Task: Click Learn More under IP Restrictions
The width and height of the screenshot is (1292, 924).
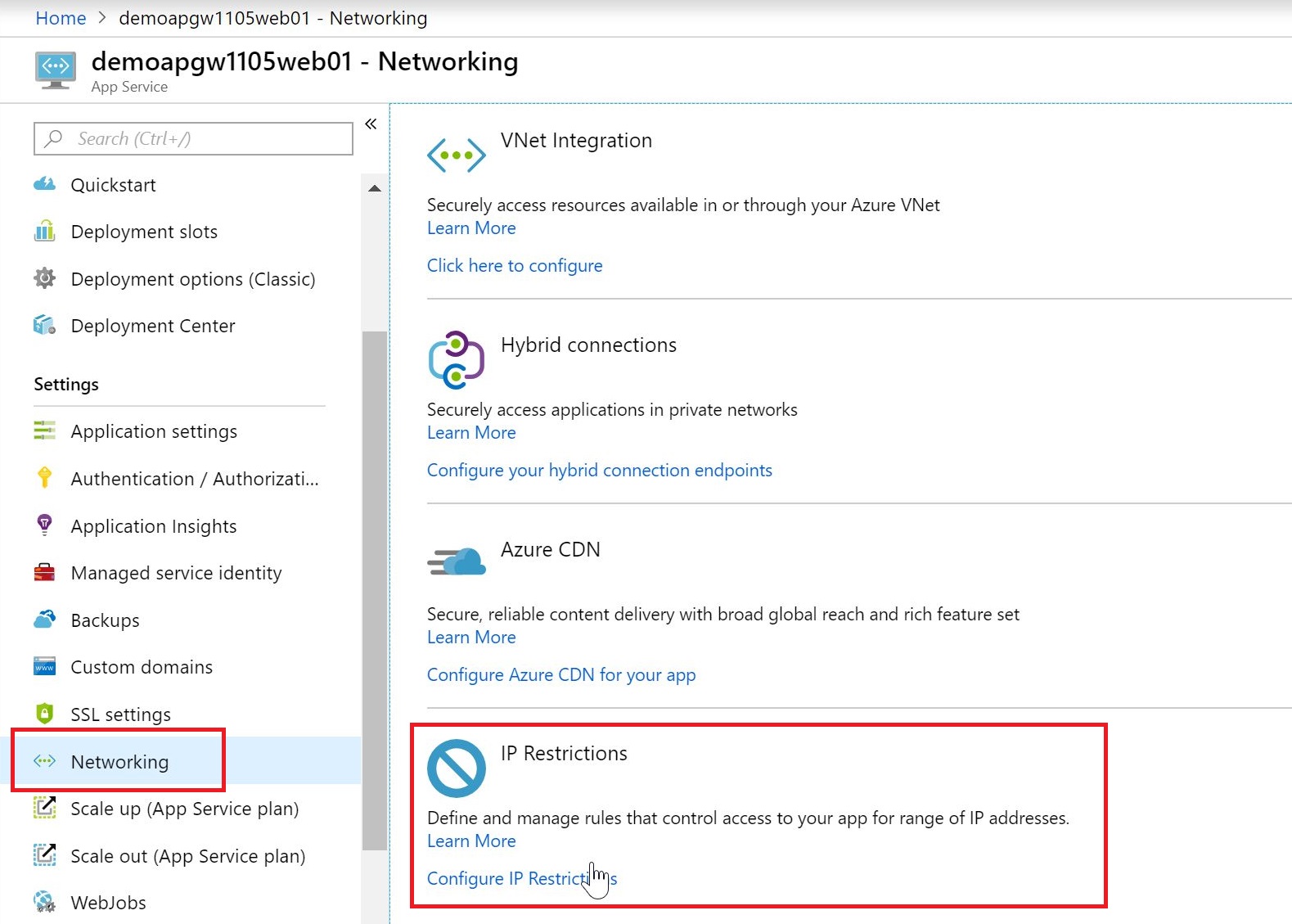Action: 471,841
